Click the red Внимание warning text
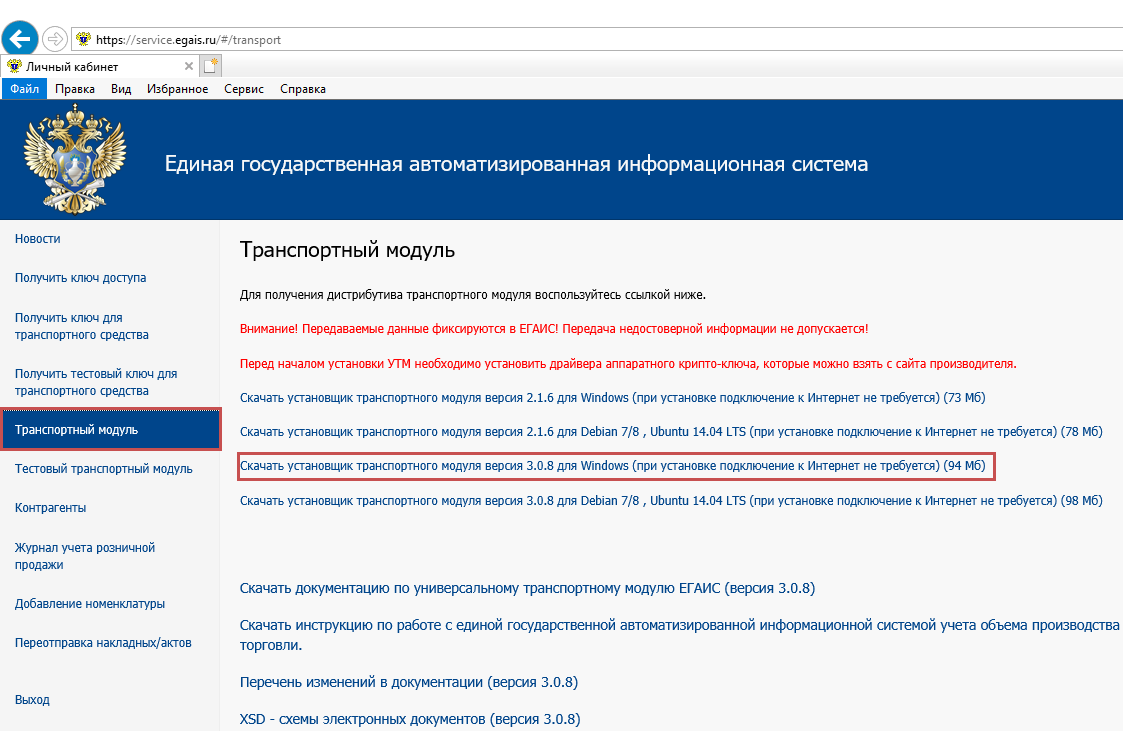 coord(554,329)
